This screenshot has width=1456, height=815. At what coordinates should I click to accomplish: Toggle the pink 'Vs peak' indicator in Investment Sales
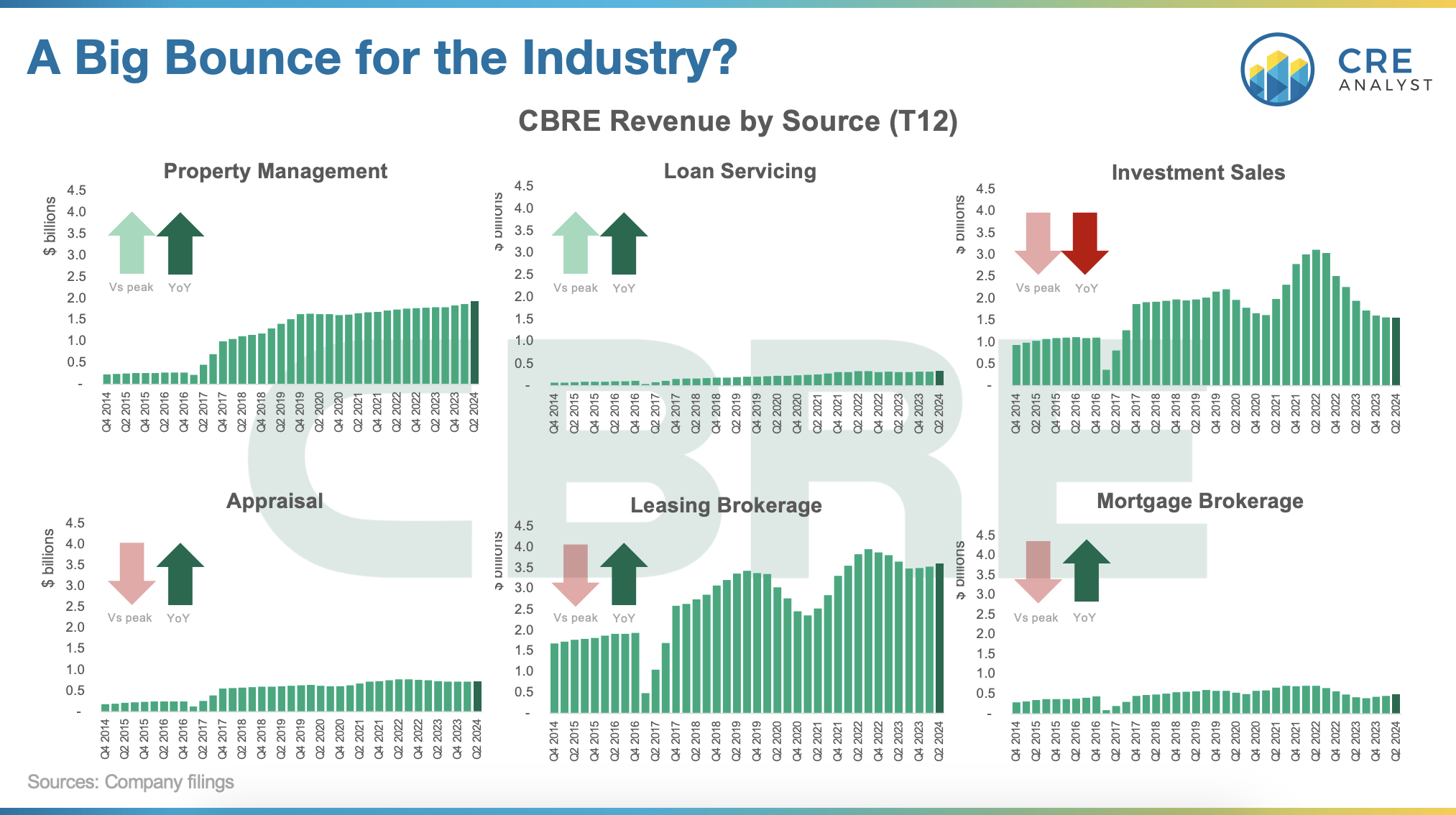click(x=1038, y=244)
